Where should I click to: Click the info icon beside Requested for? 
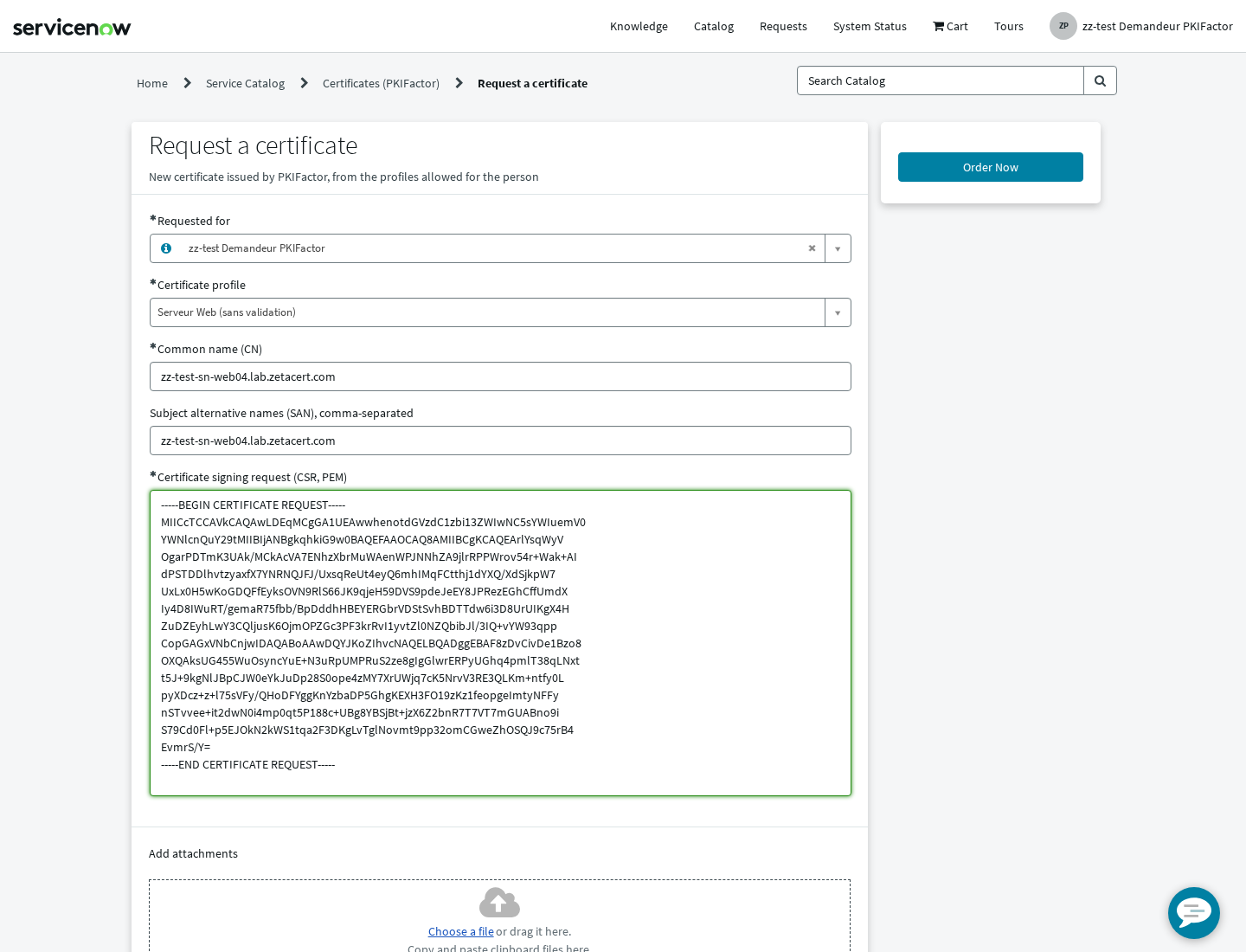coord(166,248)
